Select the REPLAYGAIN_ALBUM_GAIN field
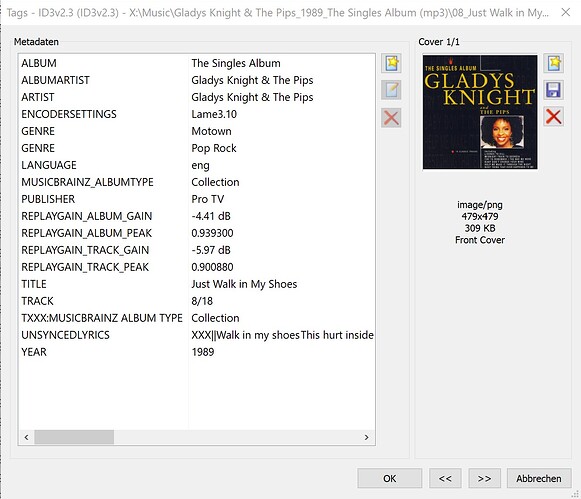This screenshot has width=581, height=499. click(87, 216)
